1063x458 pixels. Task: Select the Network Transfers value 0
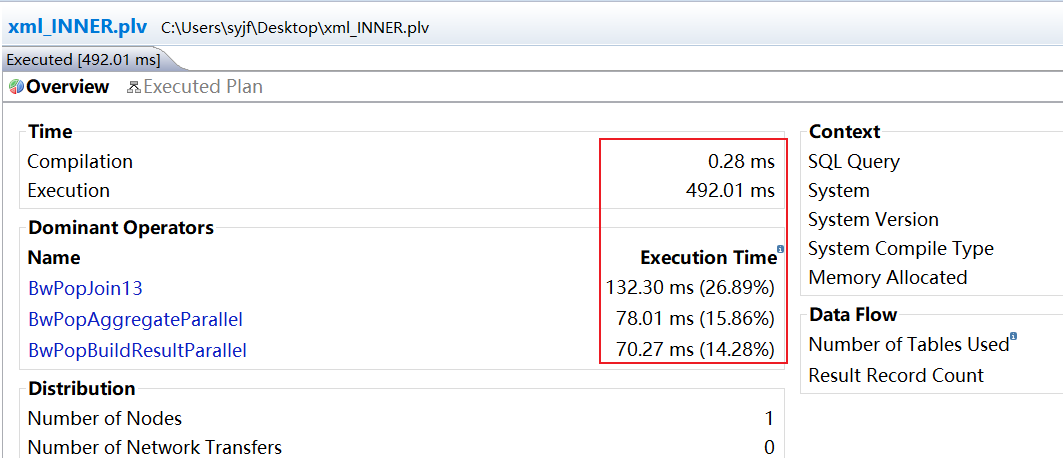pos(769,447)
